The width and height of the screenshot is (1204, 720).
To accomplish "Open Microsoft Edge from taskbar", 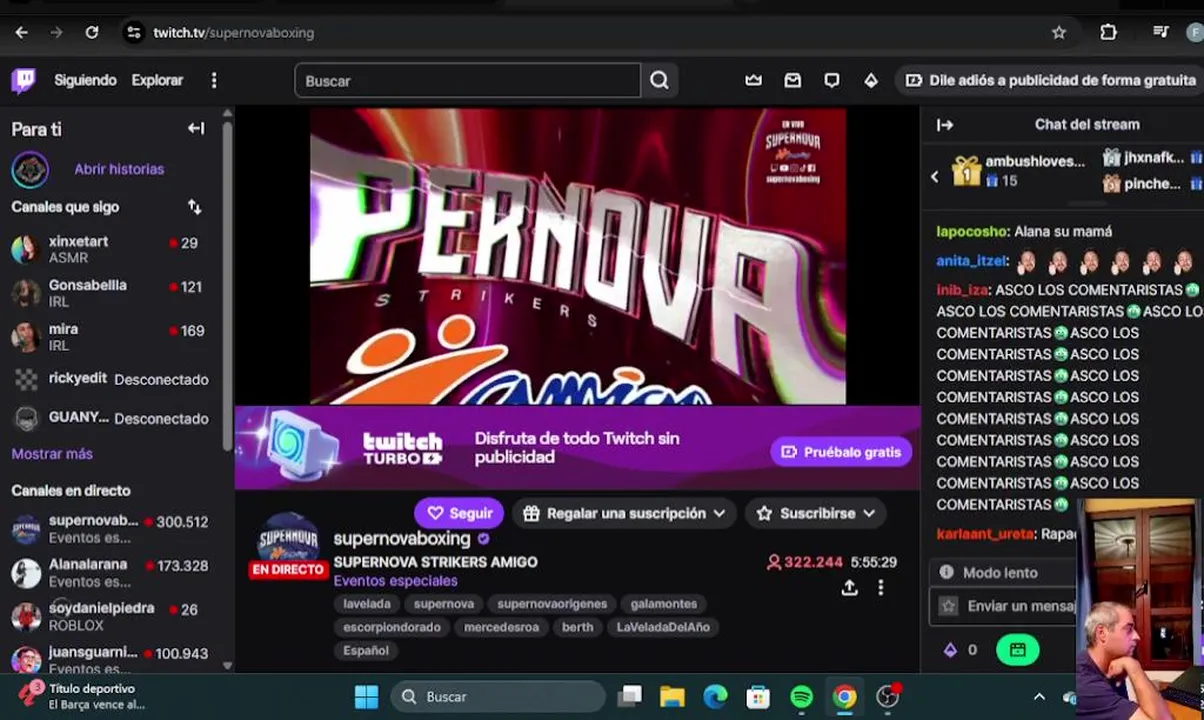I will 715,697.
